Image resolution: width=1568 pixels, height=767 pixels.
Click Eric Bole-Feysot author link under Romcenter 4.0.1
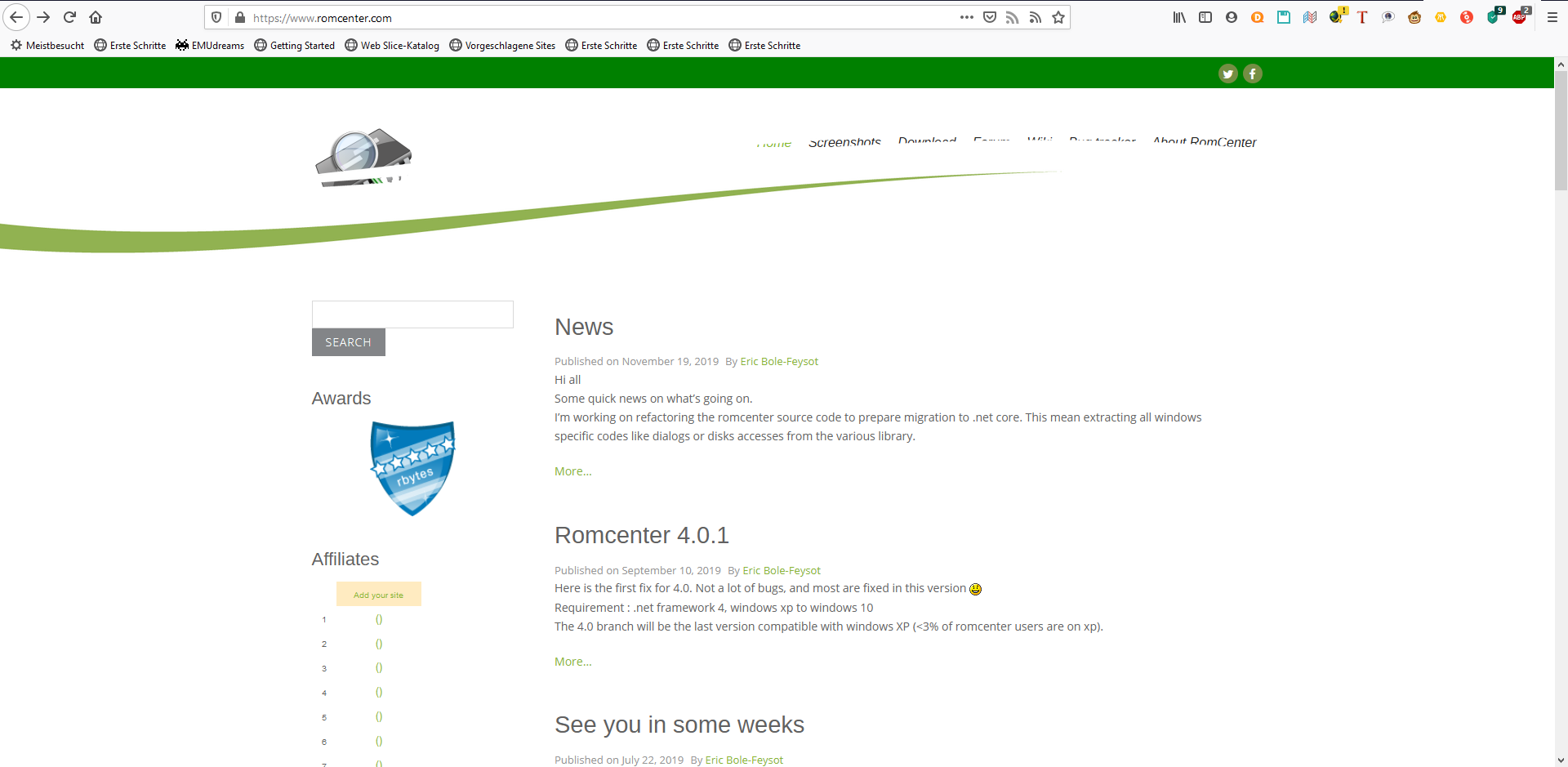pos(782,570)
